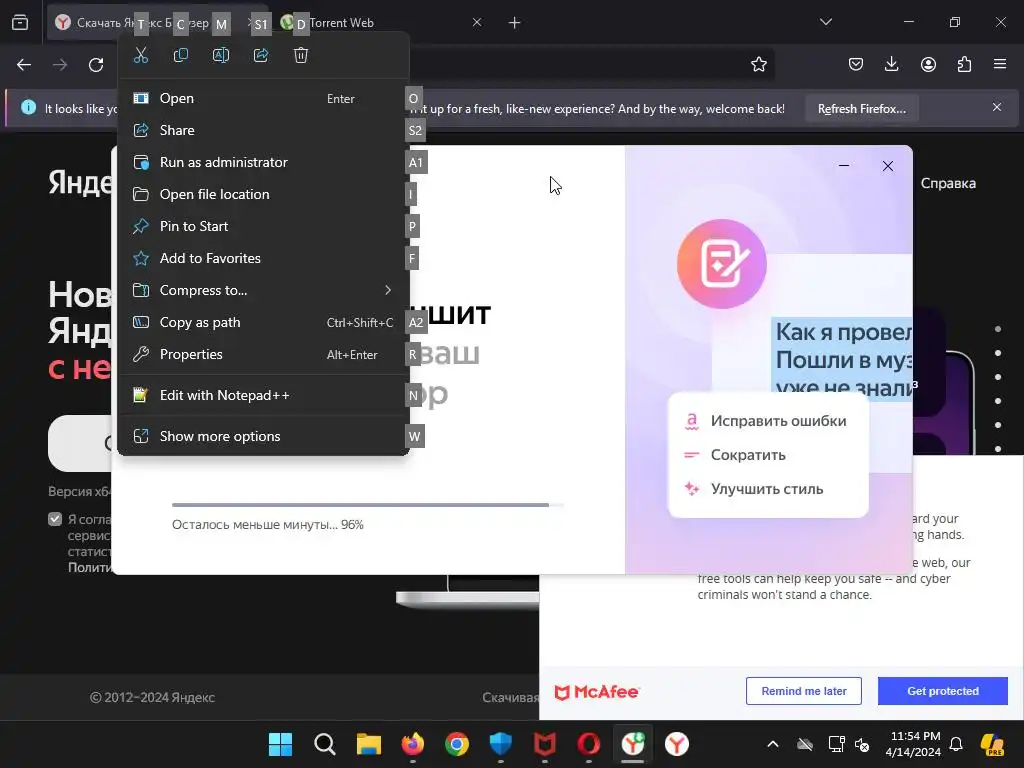Open the Windows Start menu
The height and width of the screenshot is (768, 1024).
click(x=281, y=744)
